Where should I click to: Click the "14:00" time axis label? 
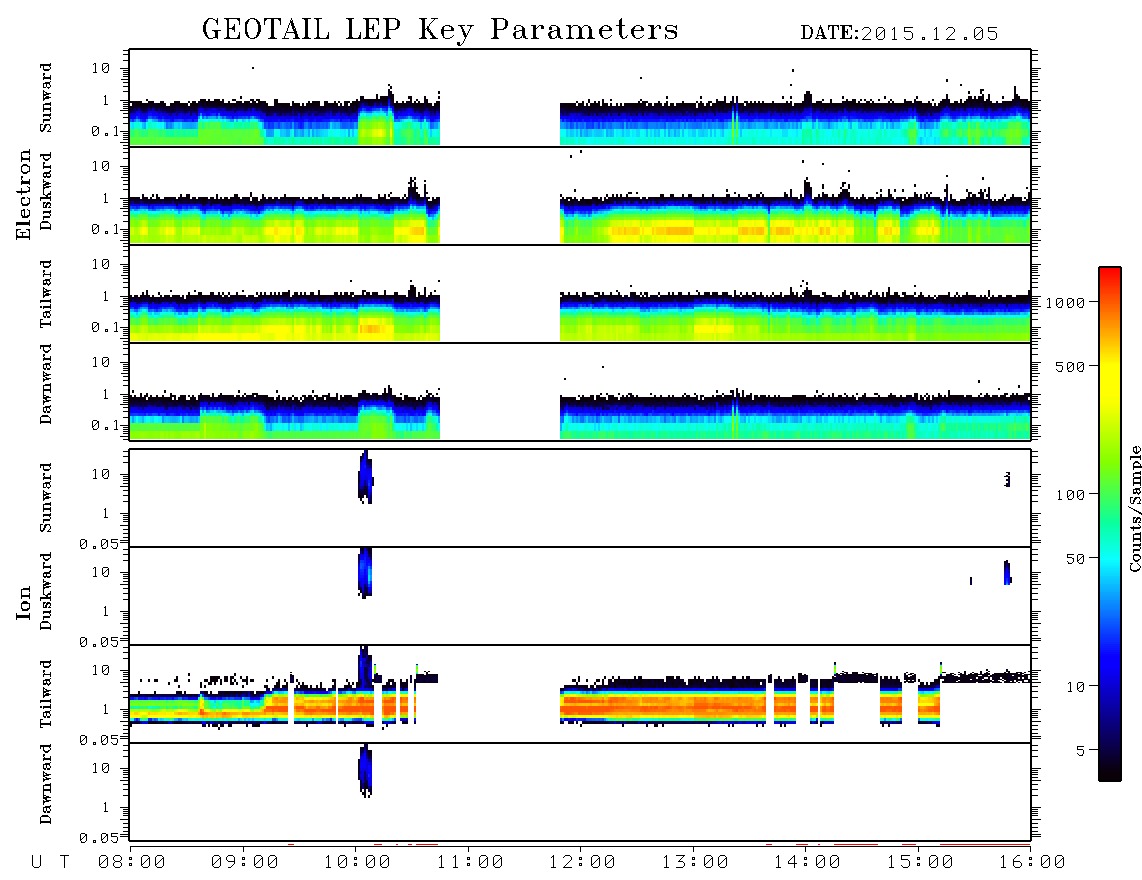click(807, 862)
